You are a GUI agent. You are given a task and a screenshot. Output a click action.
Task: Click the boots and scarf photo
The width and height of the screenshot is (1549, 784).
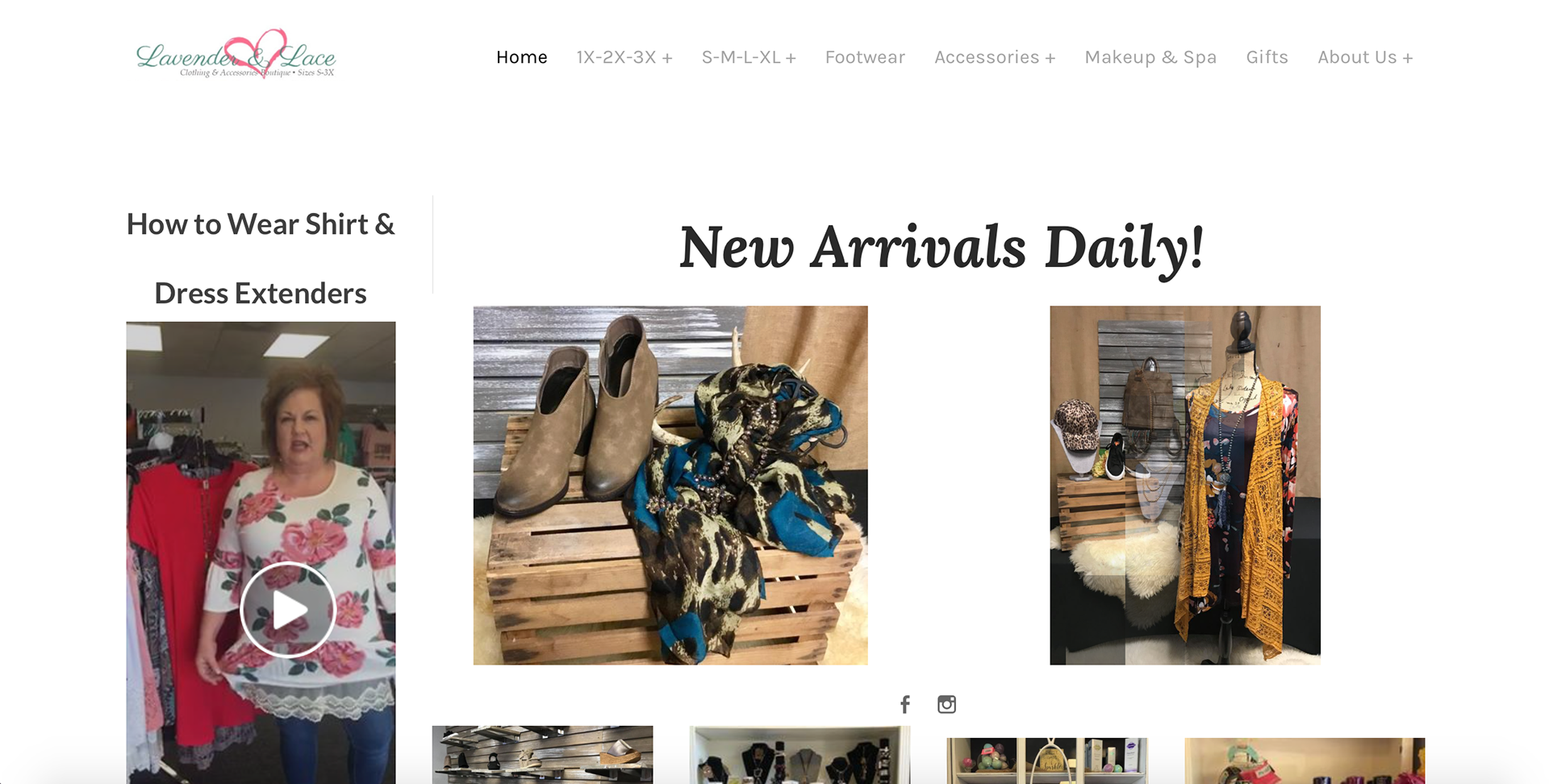point(670,485)
